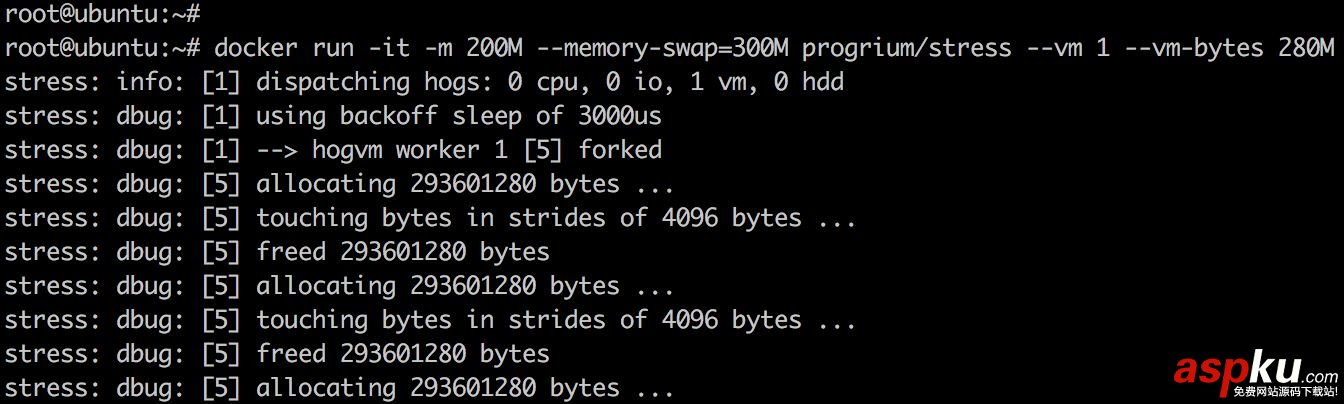Click the "dispatching hogs" info line
This screenshot has width=1344, height=404.
coord(424,81)
